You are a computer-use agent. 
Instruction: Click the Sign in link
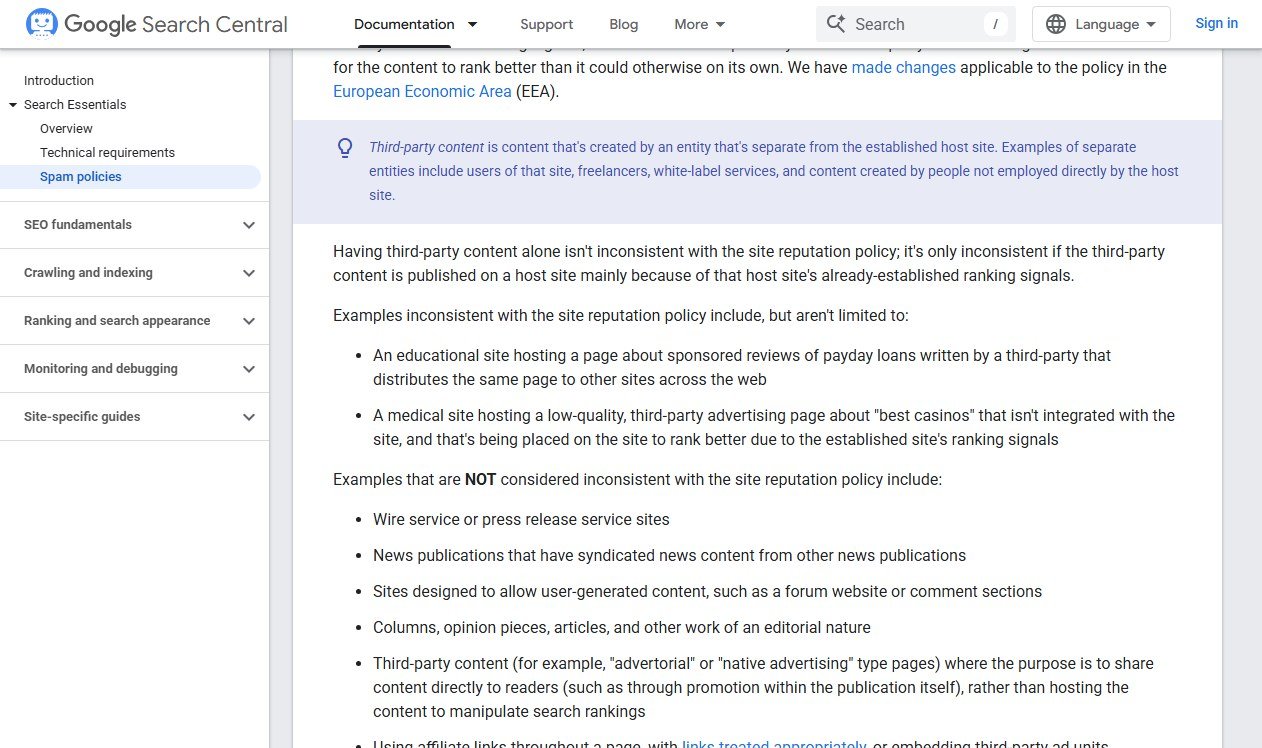(1216, 23)
